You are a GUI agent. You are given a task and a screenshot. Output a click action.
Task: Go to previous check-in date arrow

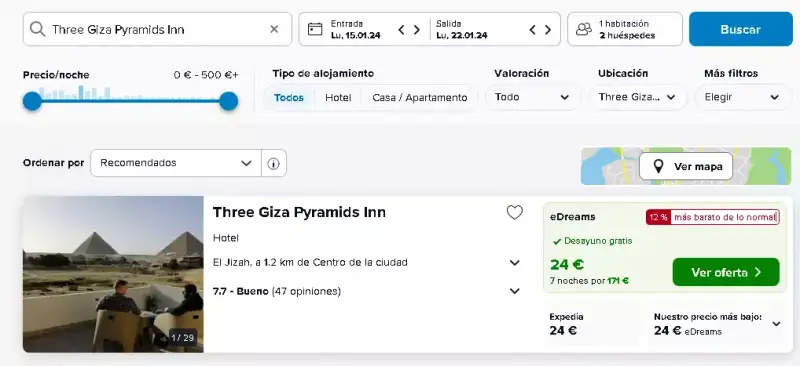401,30
